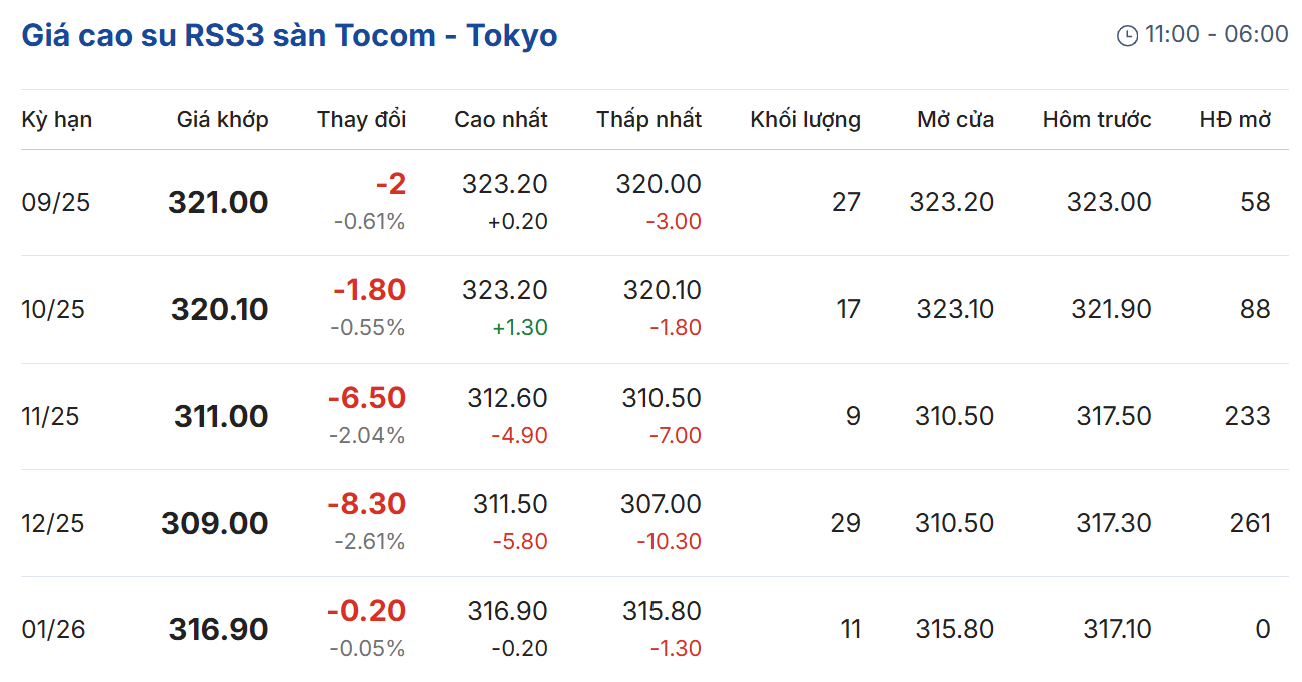Select the 11/25 contract row label
The width and height of the screenshot is (1302, 682).
click(50, 416)
